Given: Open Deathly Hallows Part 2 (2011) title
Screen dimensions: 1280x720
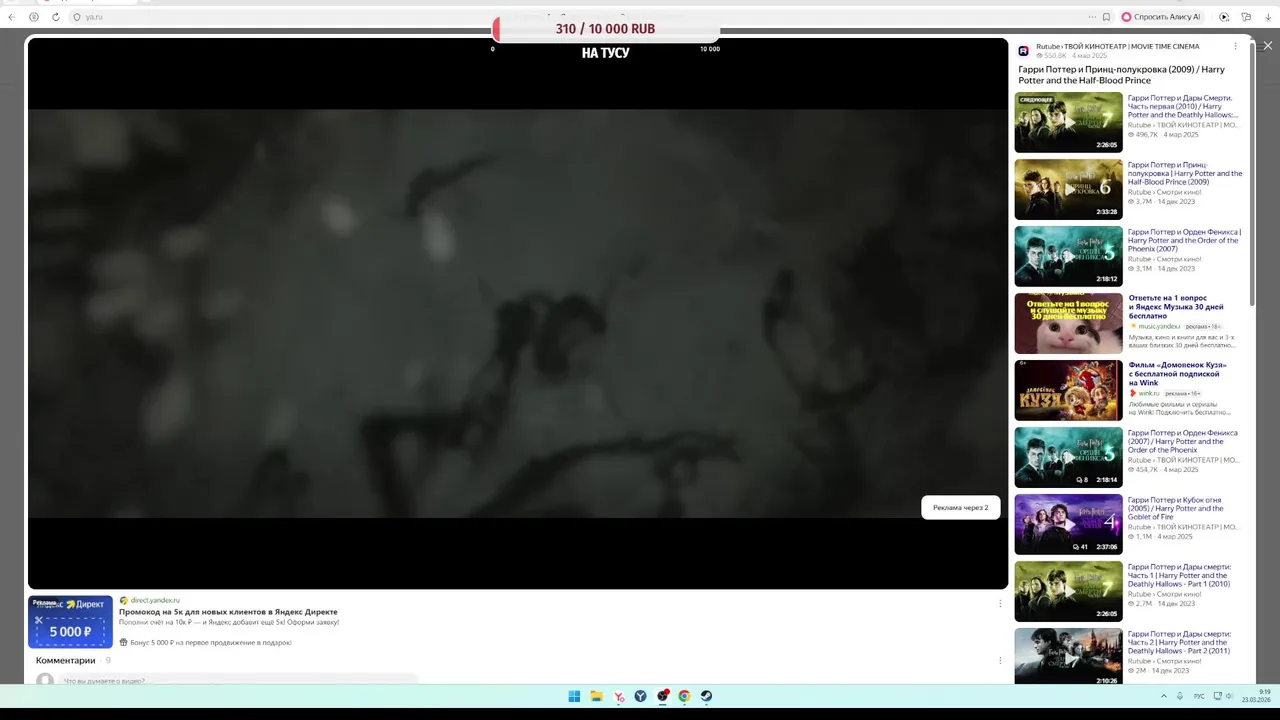Looking at the screenshot, I should click(1180, 642).
